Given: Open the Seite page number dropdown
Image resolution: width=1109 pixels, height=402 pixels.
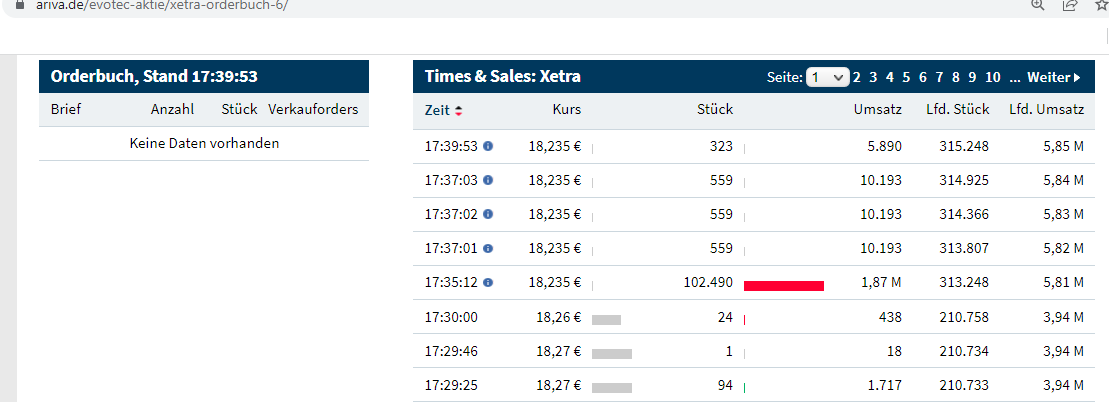Looking at the screenshot, I should point(828,77).
